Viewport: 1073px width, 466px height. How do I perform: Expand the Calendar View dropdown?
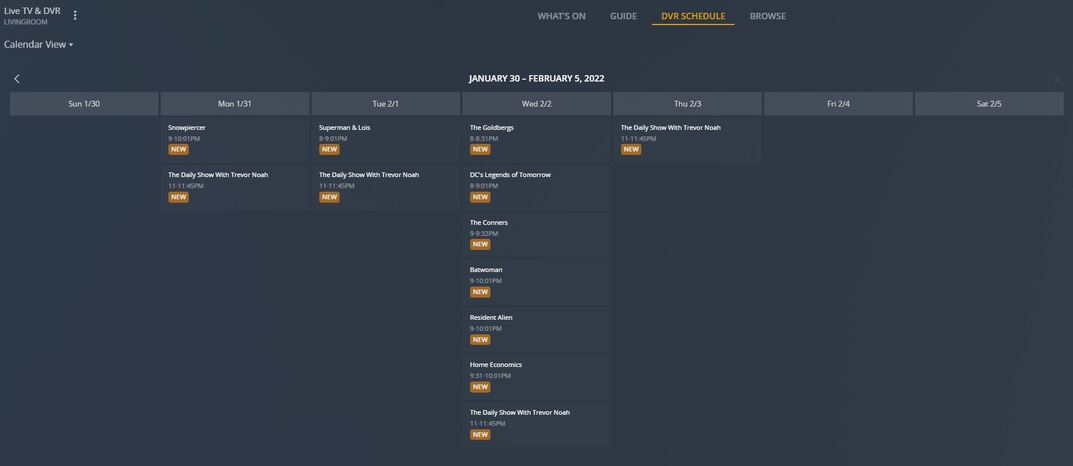[39, 45]
